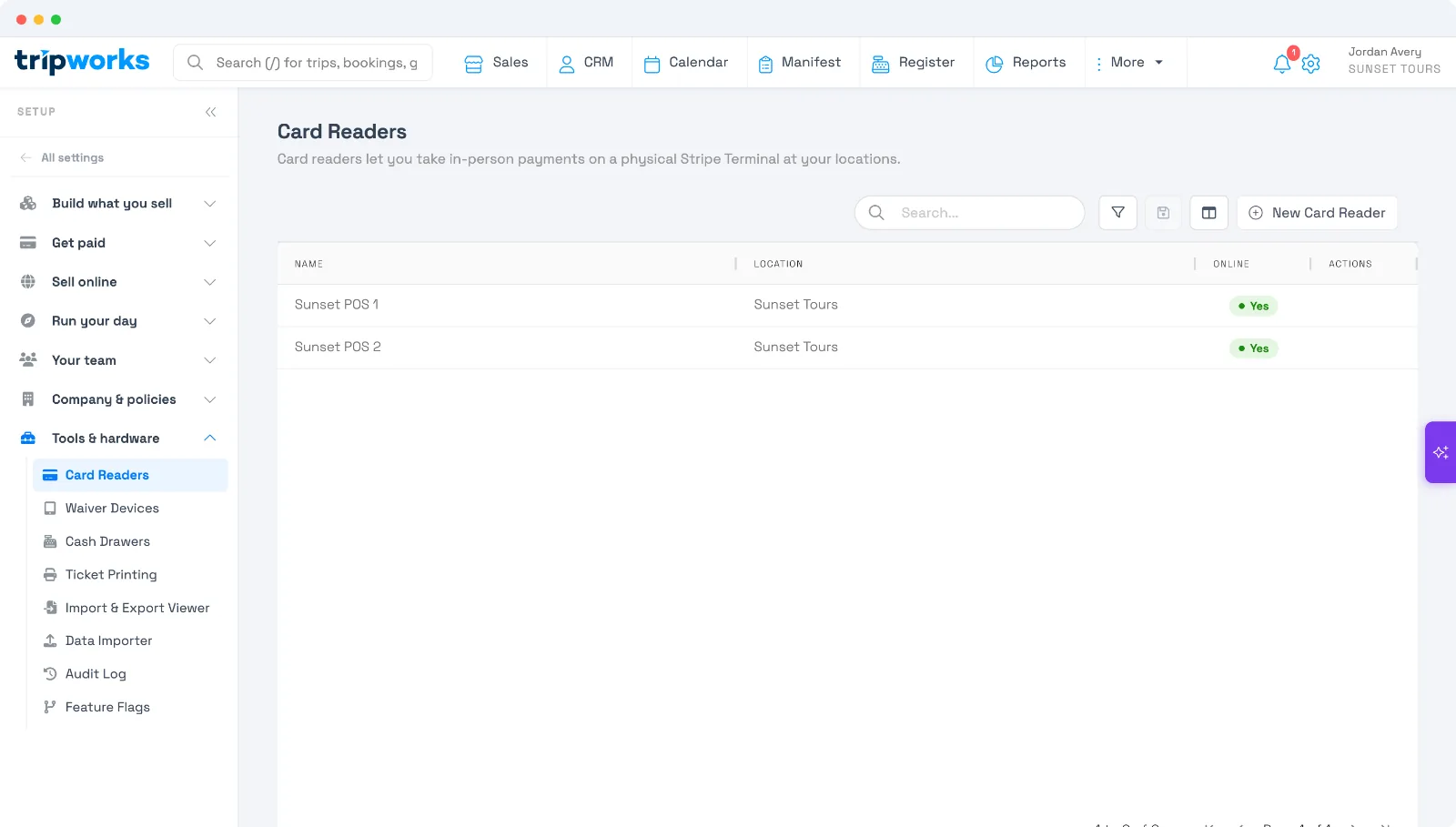The width and height of the screenshot is (1456, 827).
Task: Click the Cash Drawers register icon
Action: (50, 541)
